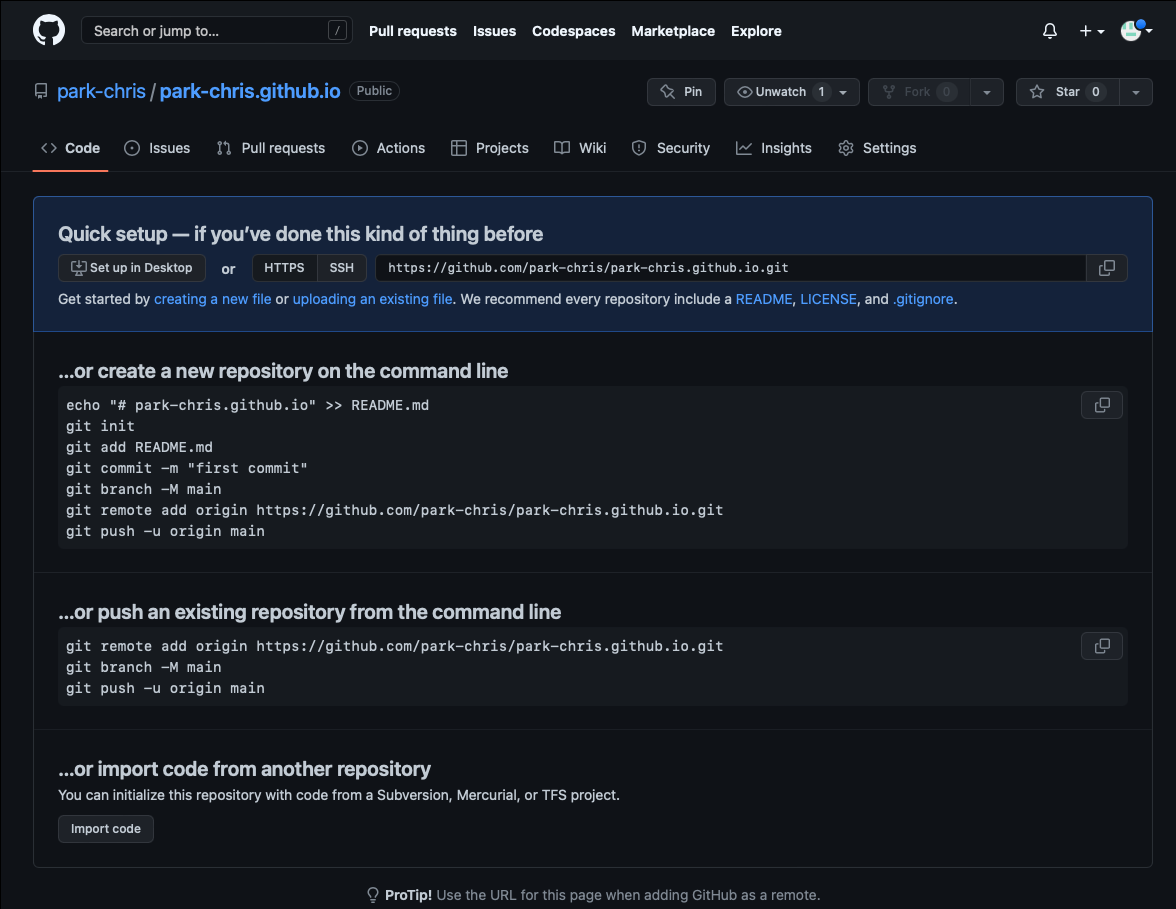Click the README link
The width and height of the screenshot is (1176, 909).
[764, 299]
